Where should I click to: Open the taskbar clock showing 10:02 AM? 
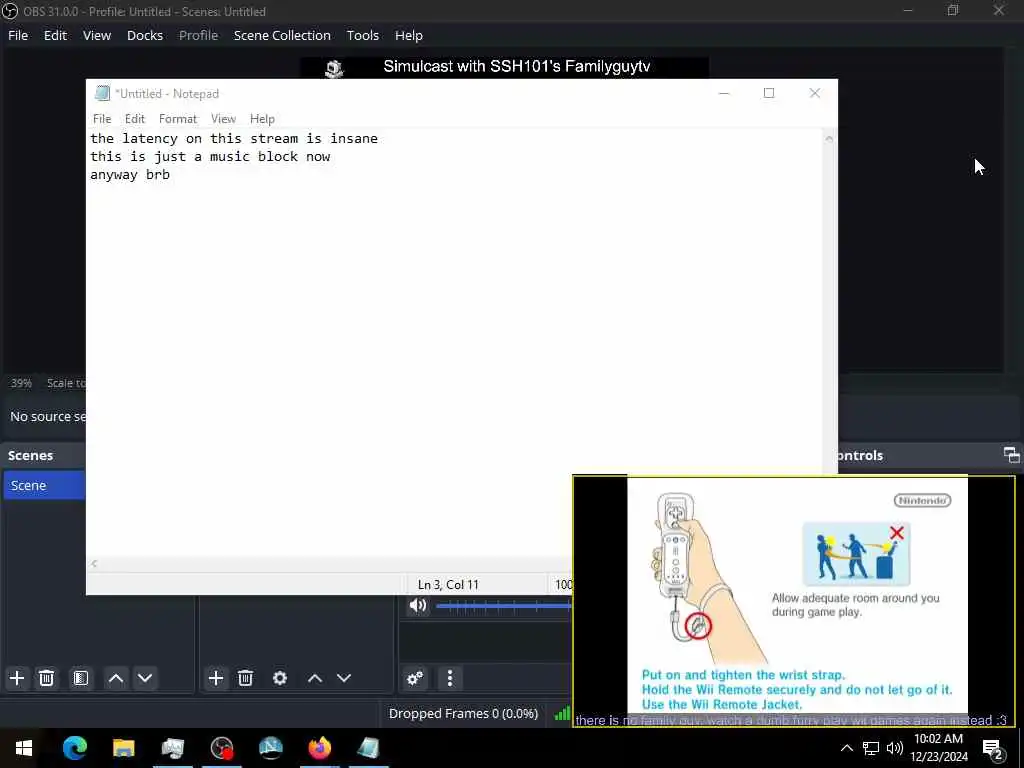click(x=938, y=748)
